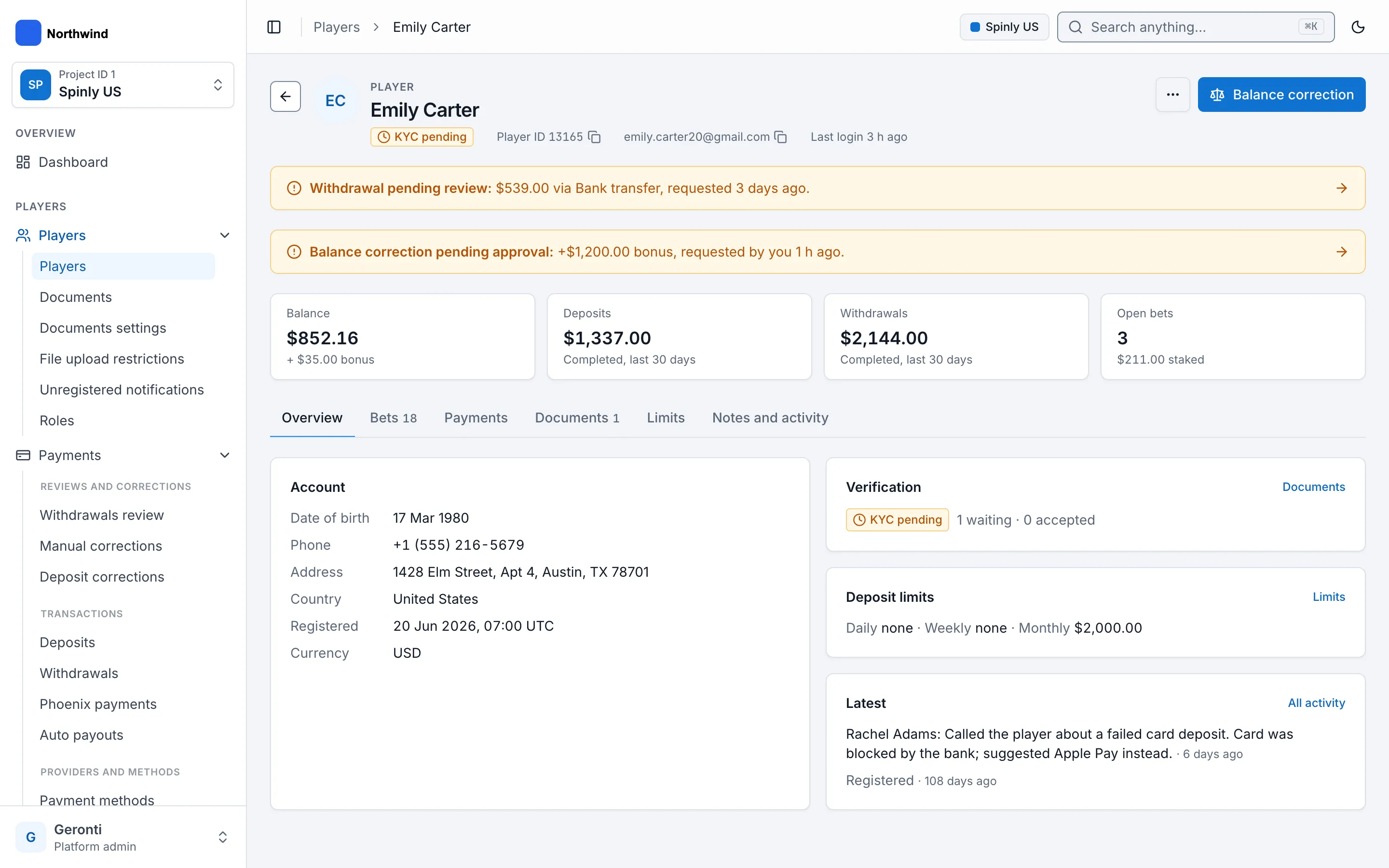Screen dimensions: 1389x868
Task: Open the Spinly US project switcher
Action: [x=123, y=85]
